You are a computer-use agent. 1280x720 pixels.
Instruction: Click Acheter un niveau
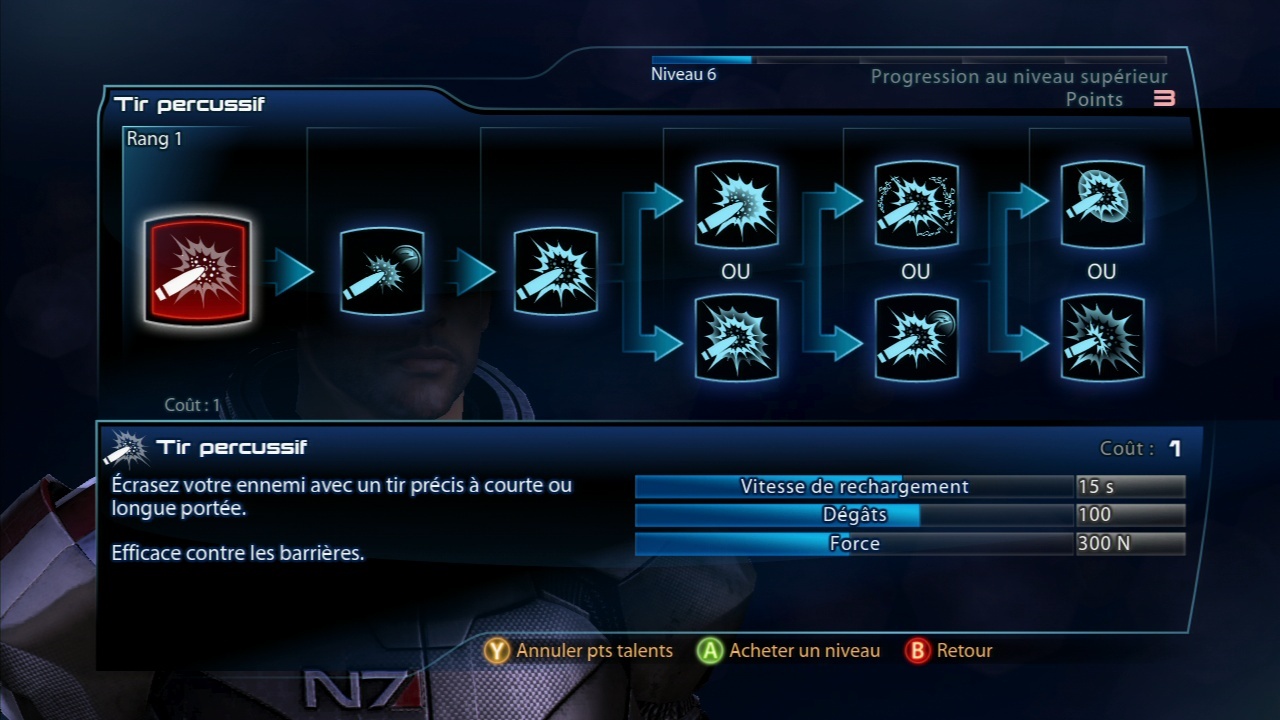[x=805, y=651]
